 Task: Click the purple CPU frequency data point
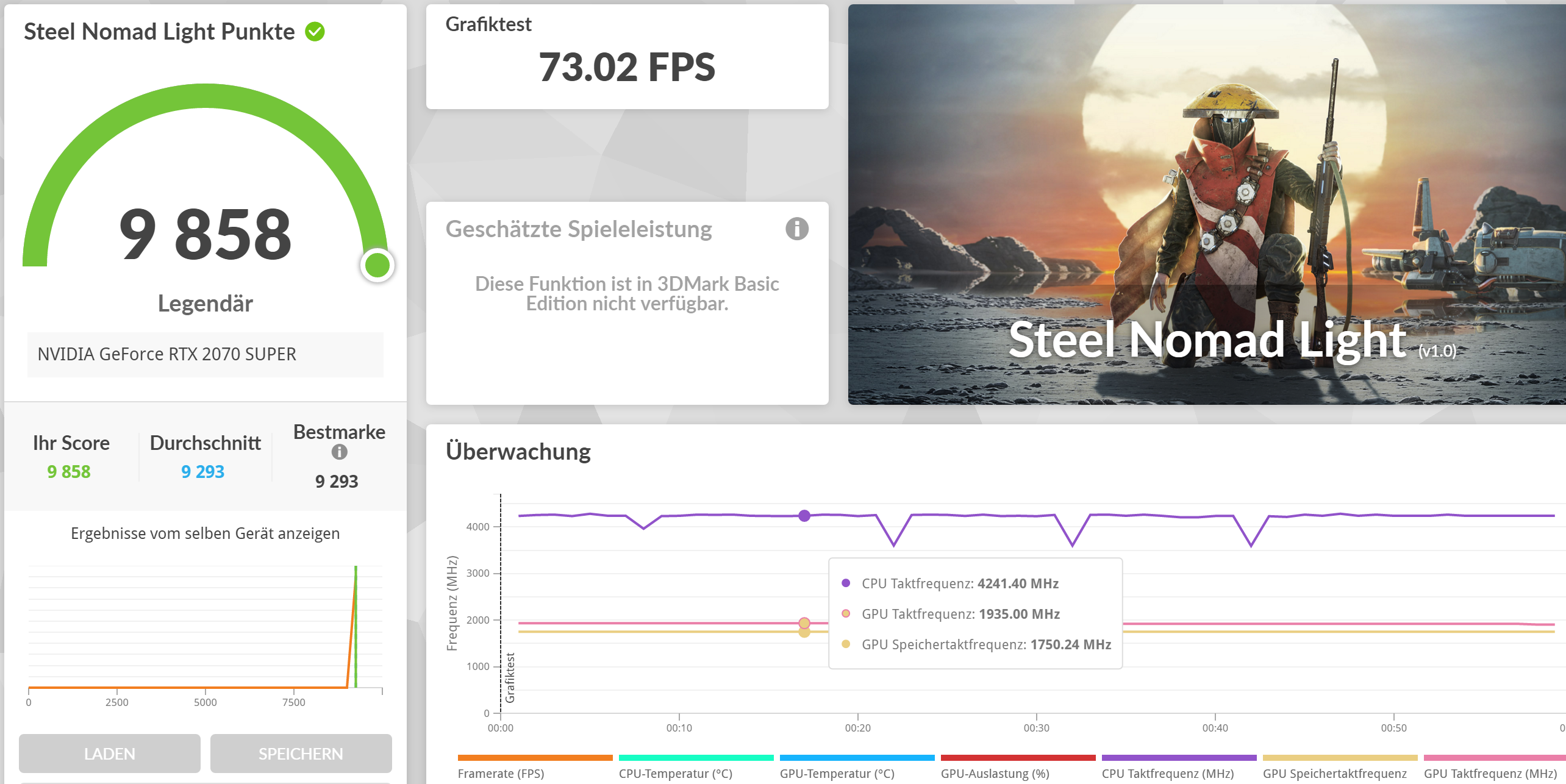pos(804,516)
